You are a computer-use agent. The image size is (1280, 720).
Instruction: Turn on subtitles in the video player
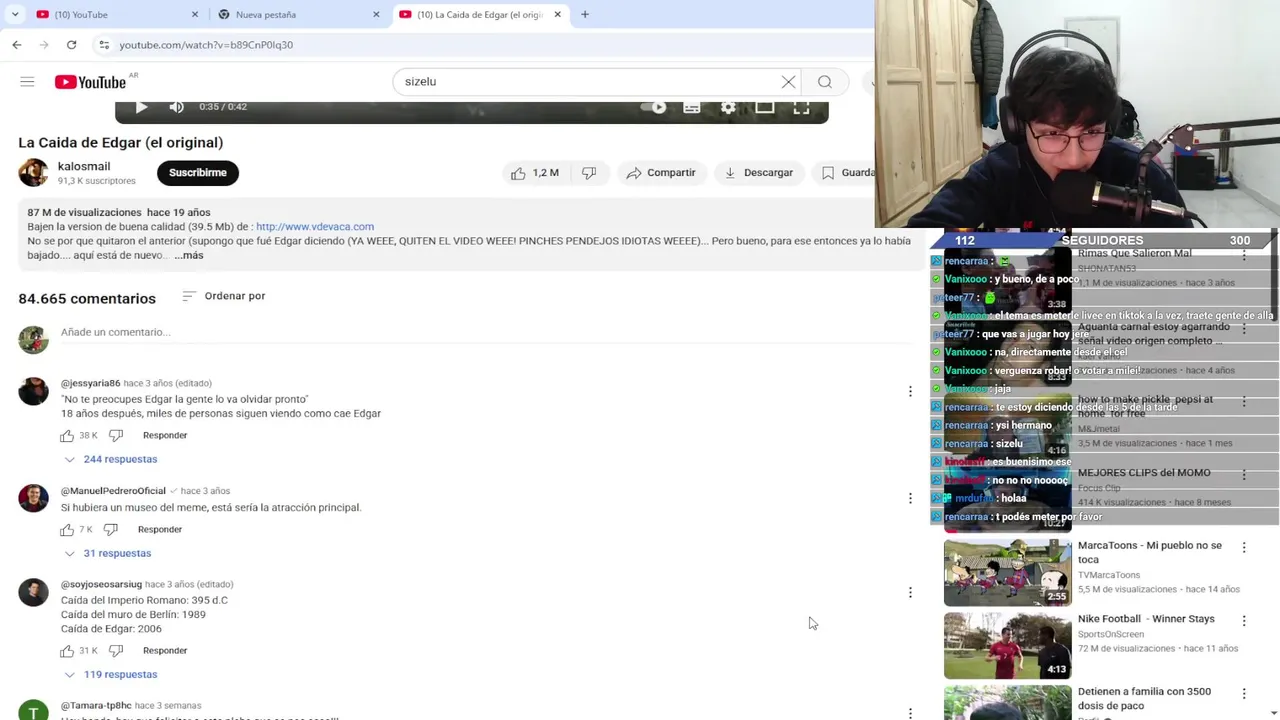pos(692,107)
